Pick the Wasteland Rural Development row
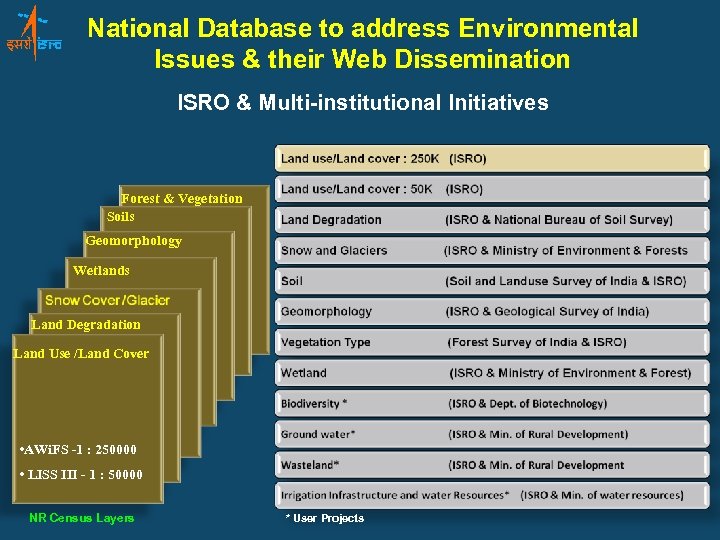 (492, 465)
